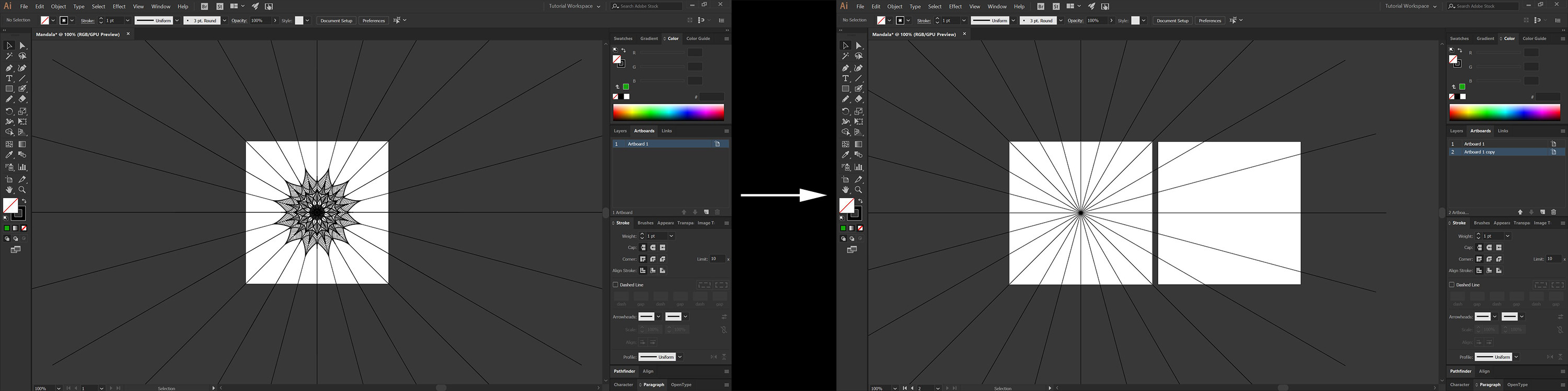Image resolution: width=1568 pixels, height=391 pixels.
Task: Click Document Setup in the right window
Action: coord(1173,21)
